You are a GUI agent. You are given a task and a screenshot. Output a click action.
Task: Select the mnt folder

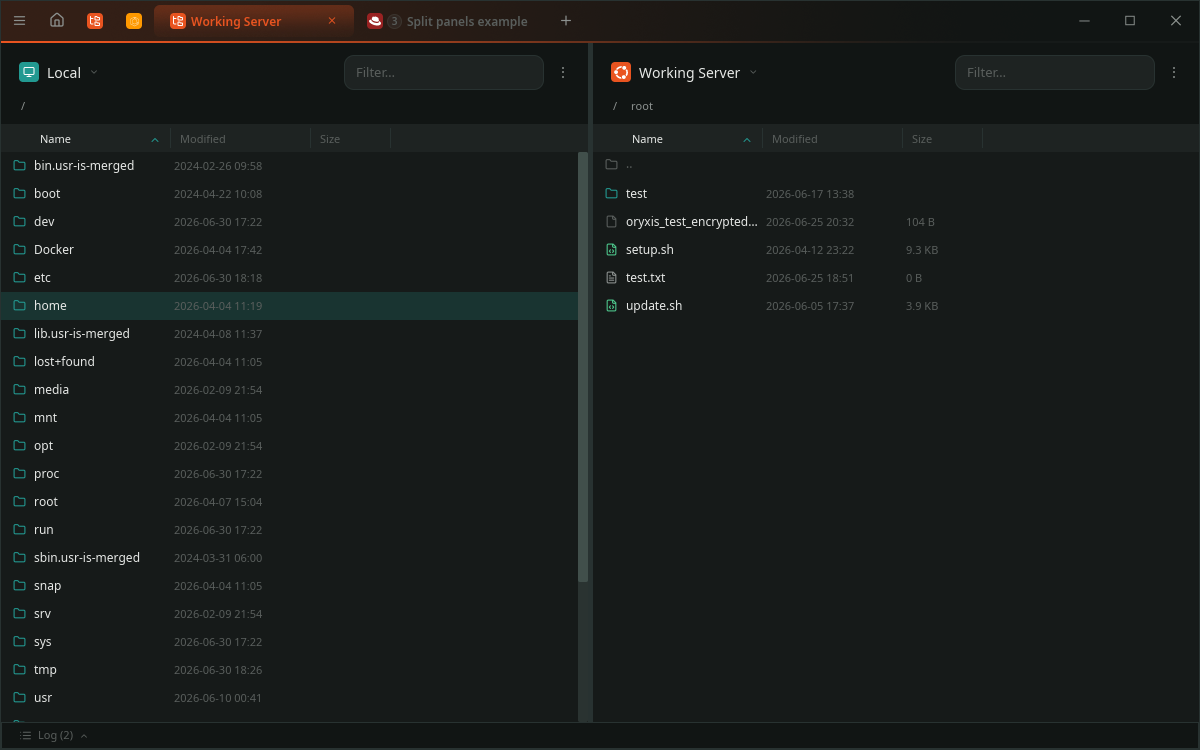click(289, 418)
